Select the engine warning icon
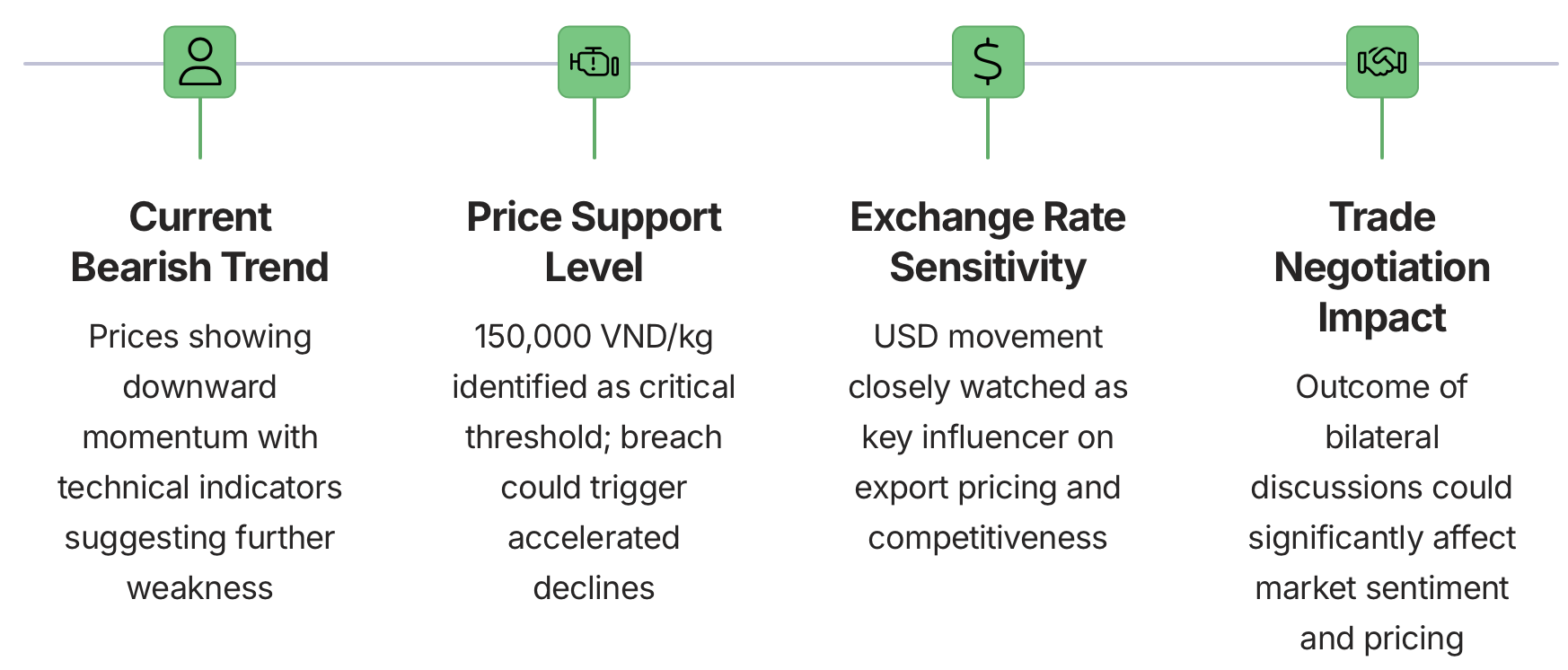The width and height of the screenshot is (1568, 670). click(594, 62)
